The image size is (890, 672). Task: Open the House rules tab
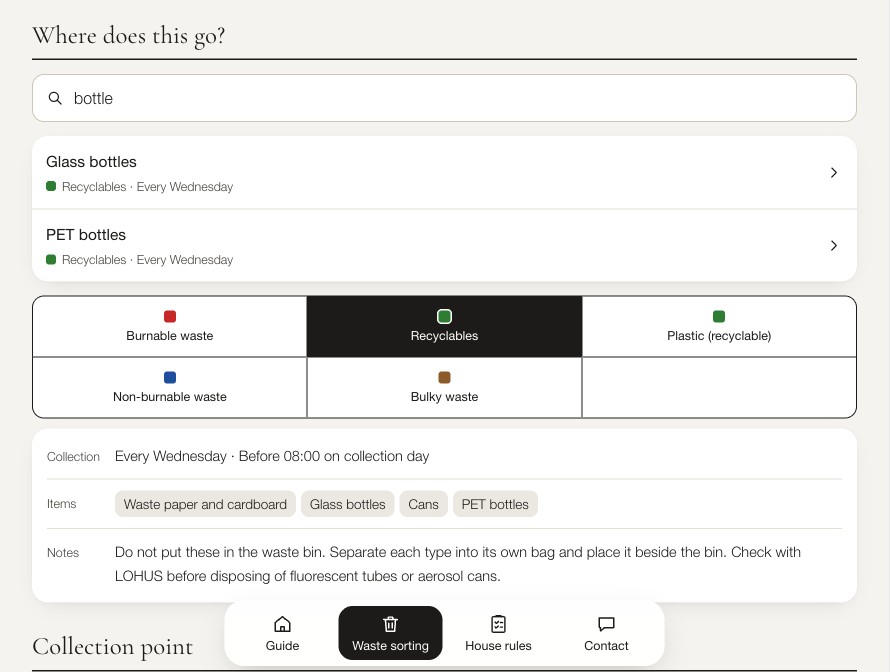tap(498, 633)
